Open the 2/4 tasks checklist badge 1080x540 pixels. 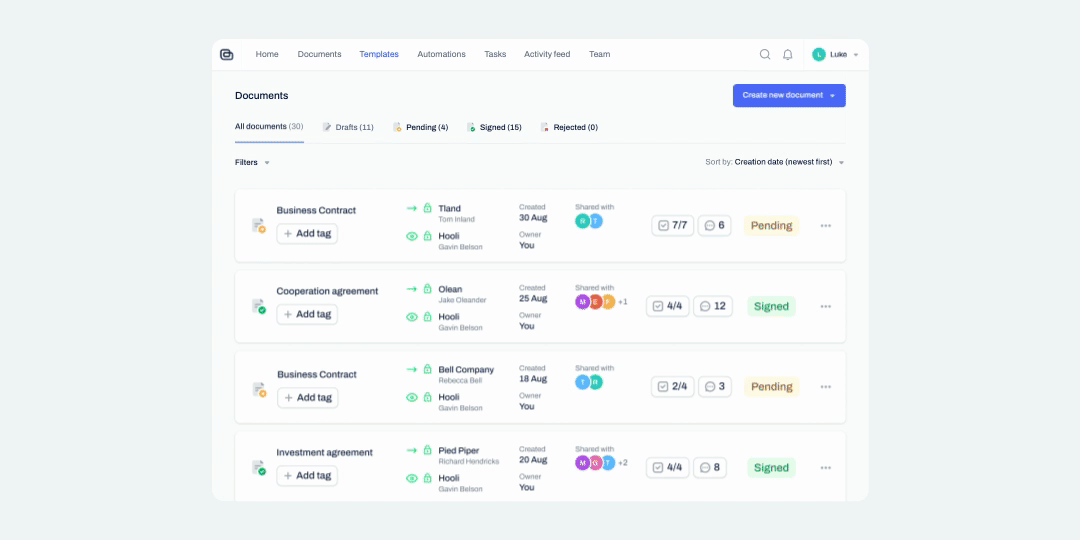tap(673, 386)
